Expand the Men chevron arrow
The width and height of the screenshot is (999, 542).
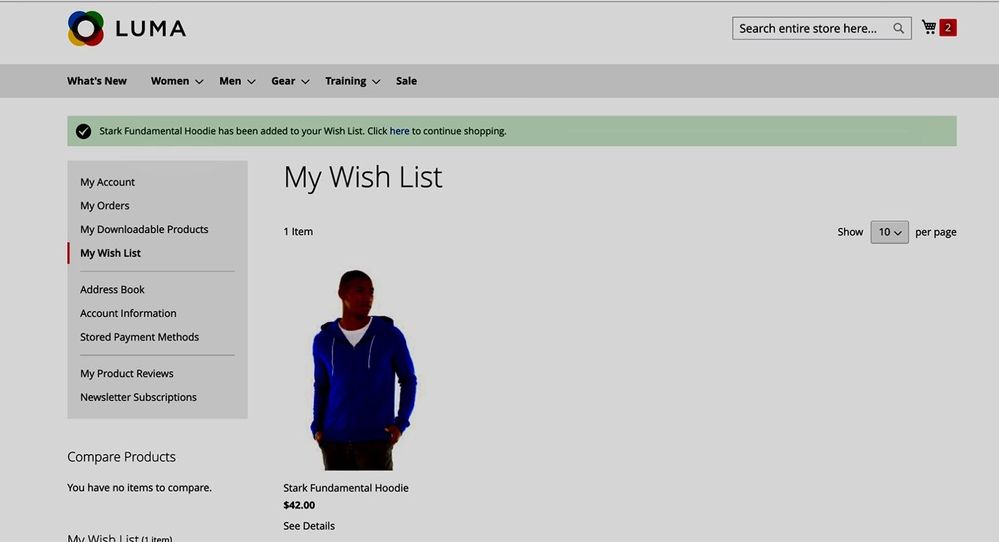(251, 82)
